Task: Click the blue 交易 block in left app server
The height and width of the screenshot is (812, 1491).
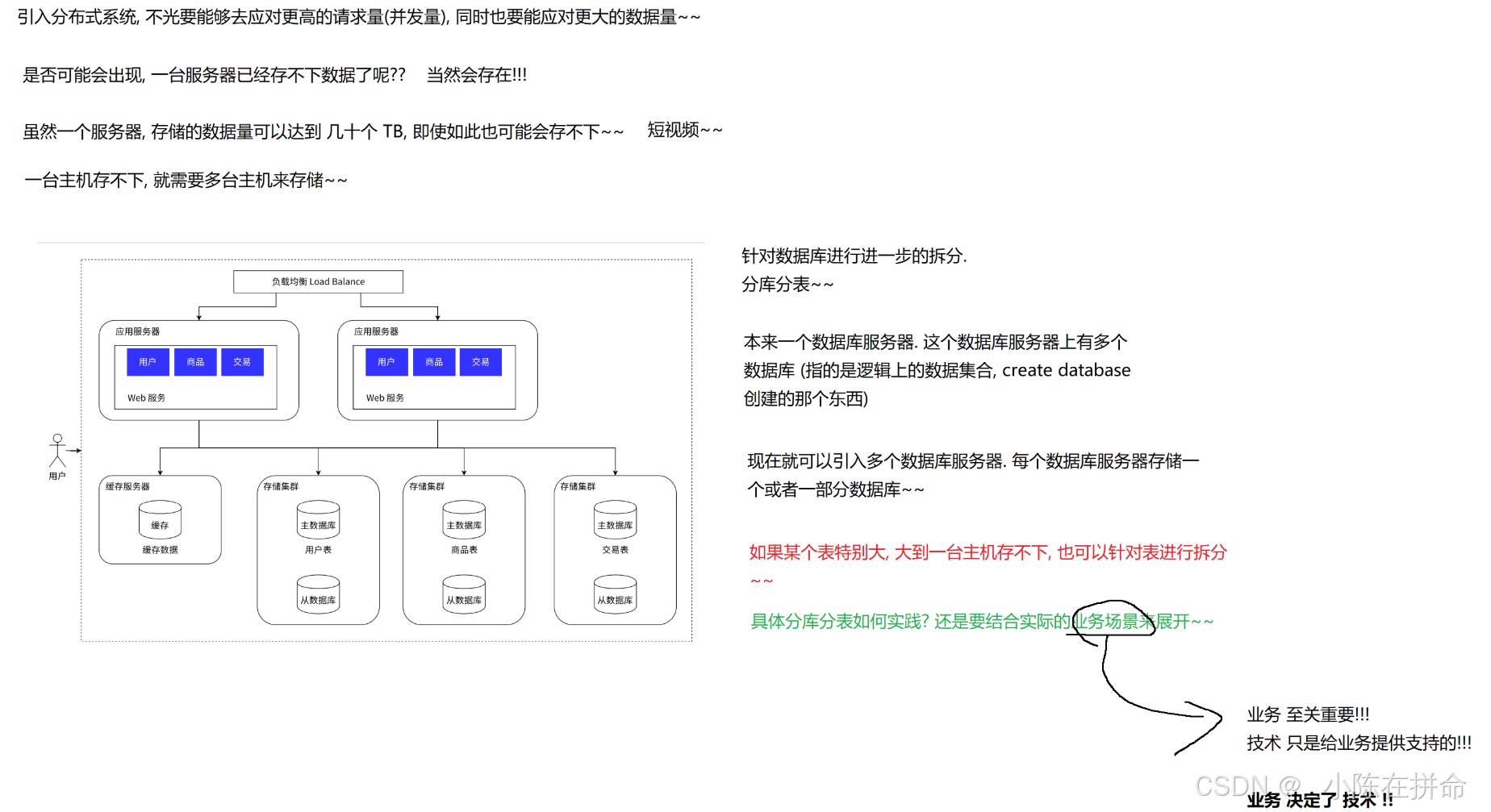Action: click(242, 362)
